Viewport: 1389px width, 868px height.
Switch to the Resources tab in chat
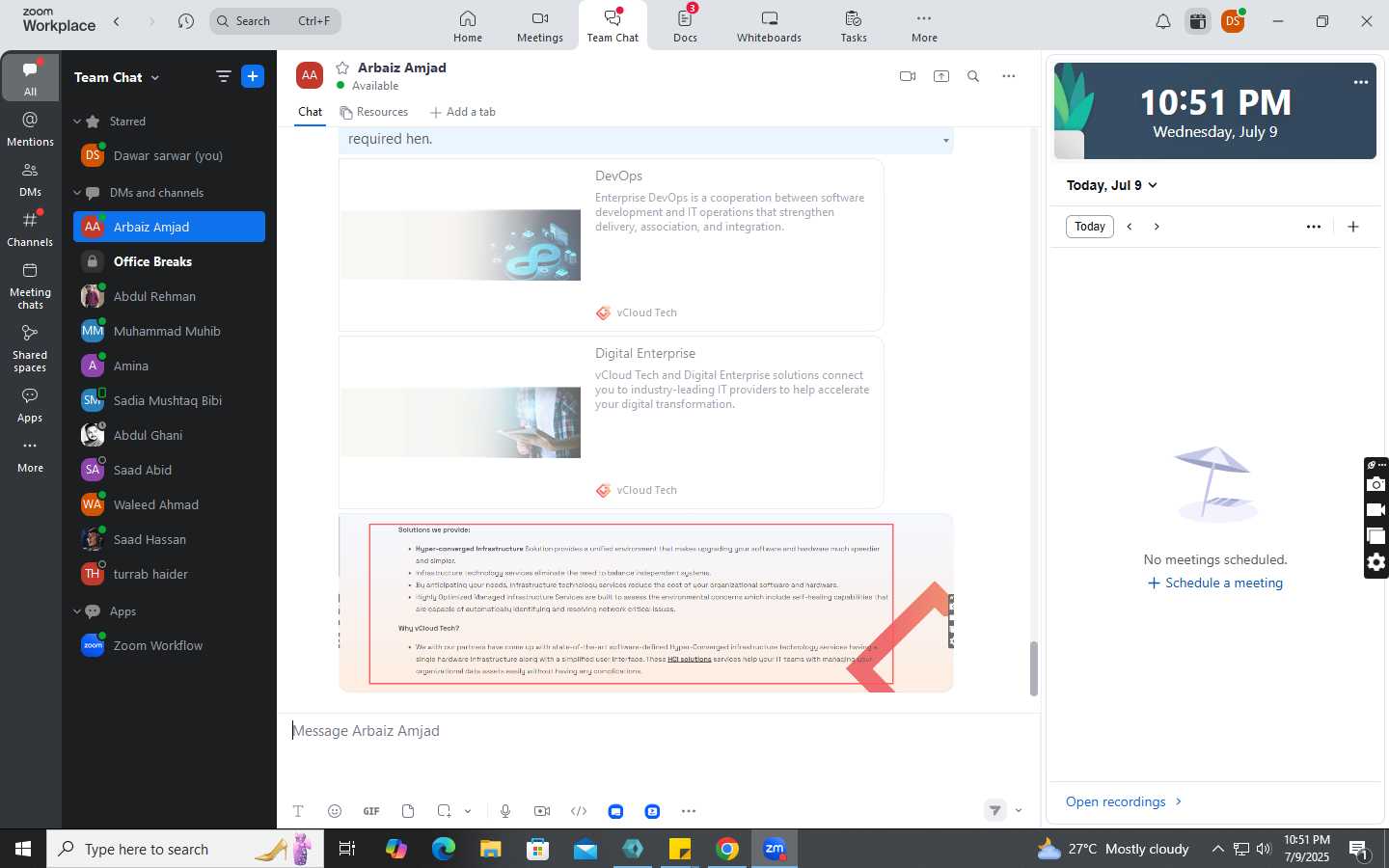(x=374, y=112)
